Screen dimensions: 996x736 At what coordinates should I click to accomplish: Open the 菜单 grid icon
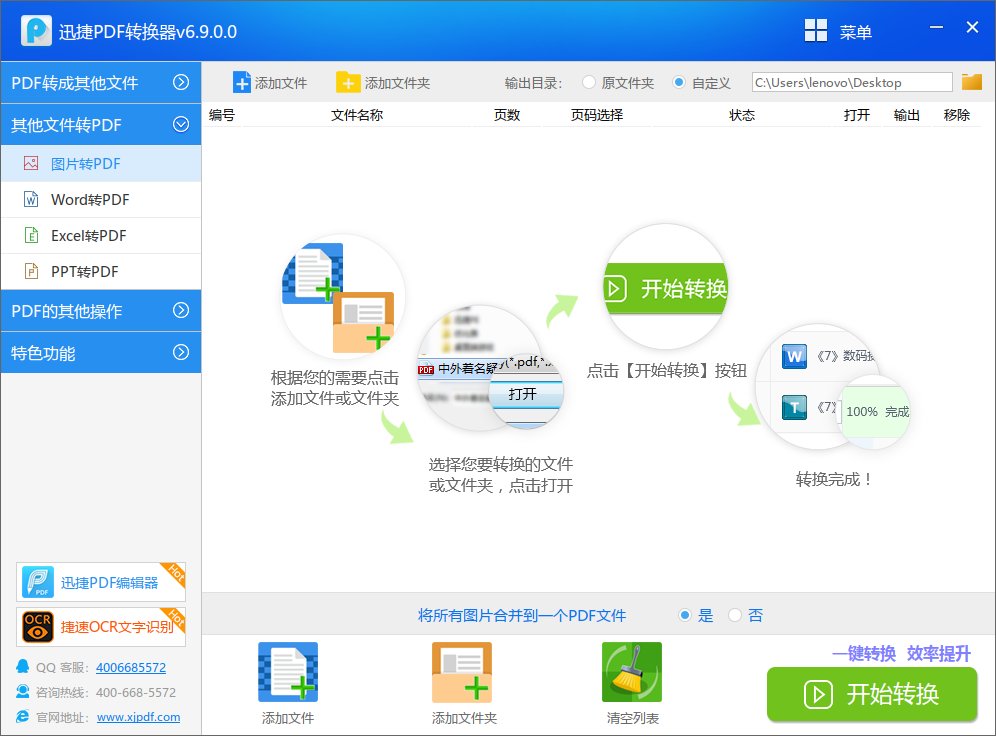click(816, 30)
